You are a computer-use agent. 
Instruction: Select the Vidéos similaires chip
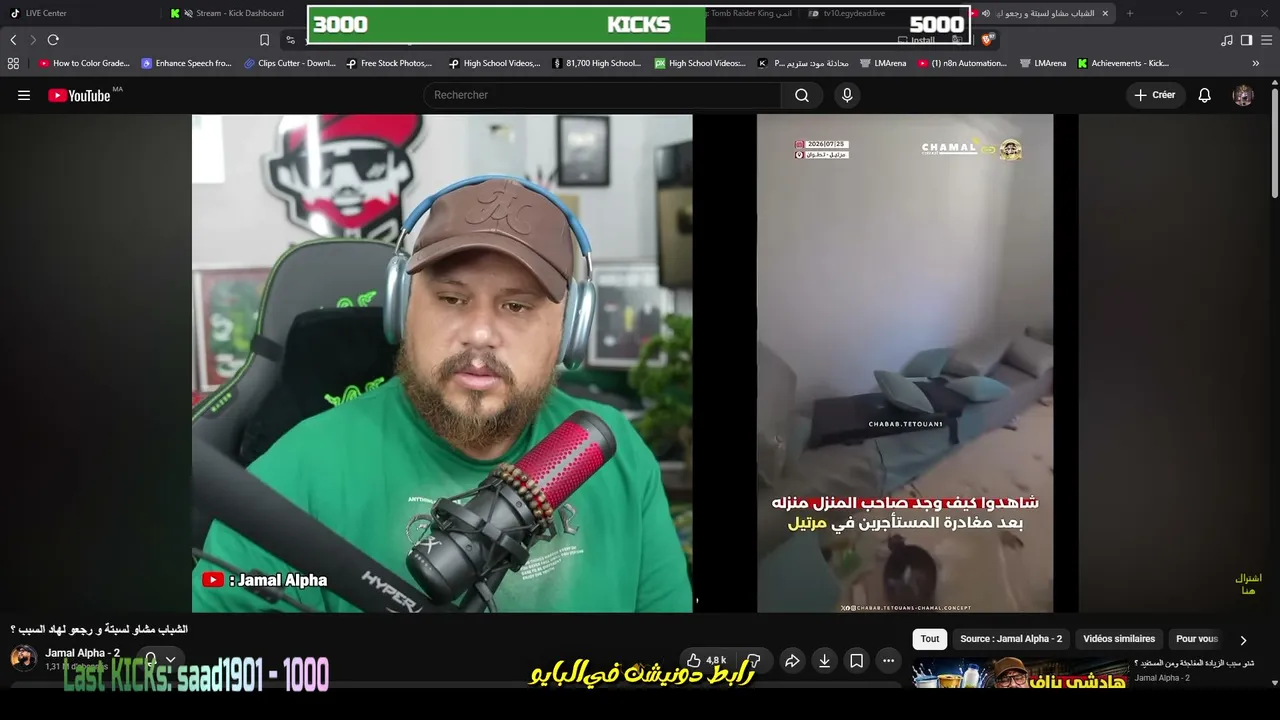pos(1119,639)
